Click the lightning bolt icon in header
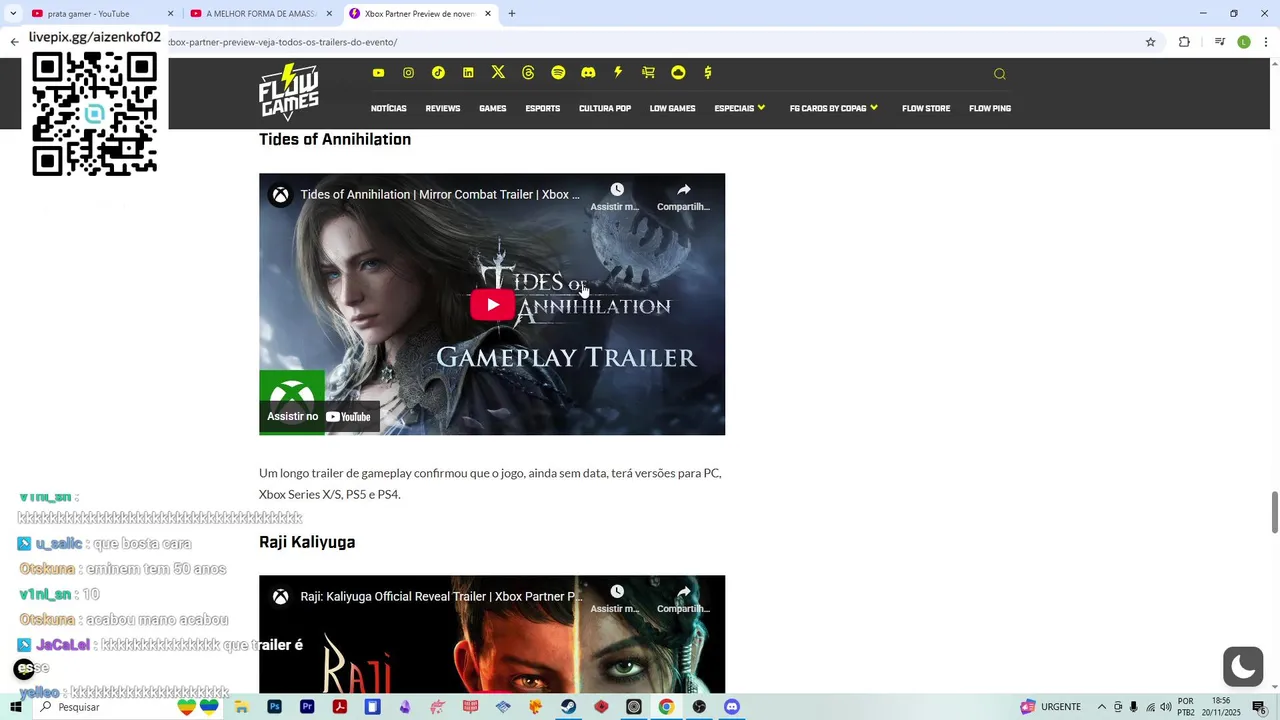Screen dimensions: 1280x720 tap(618, 72)
